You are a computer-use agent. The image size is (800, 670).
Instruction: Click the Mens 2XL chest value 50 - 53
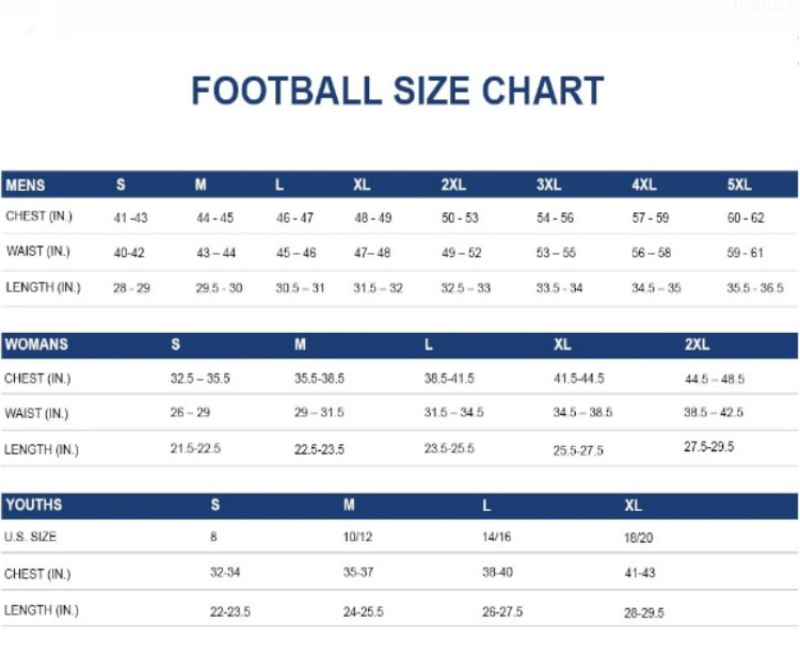[x=460, y=218]
